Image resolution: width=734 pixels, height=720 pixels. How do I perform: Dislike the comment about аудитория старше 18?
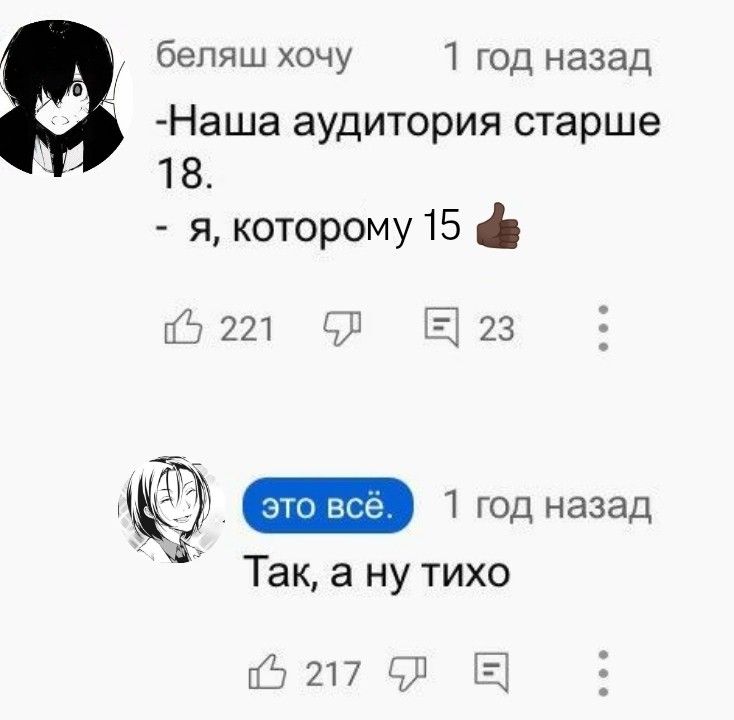(x=343, y=328)
